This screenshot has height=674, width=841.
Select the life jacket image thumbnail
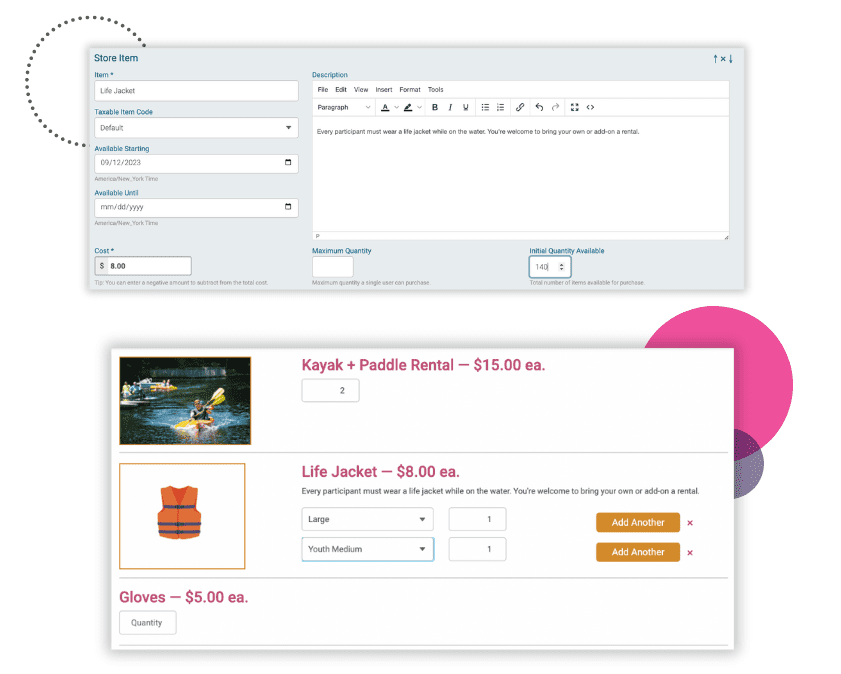tap(182, 516)
